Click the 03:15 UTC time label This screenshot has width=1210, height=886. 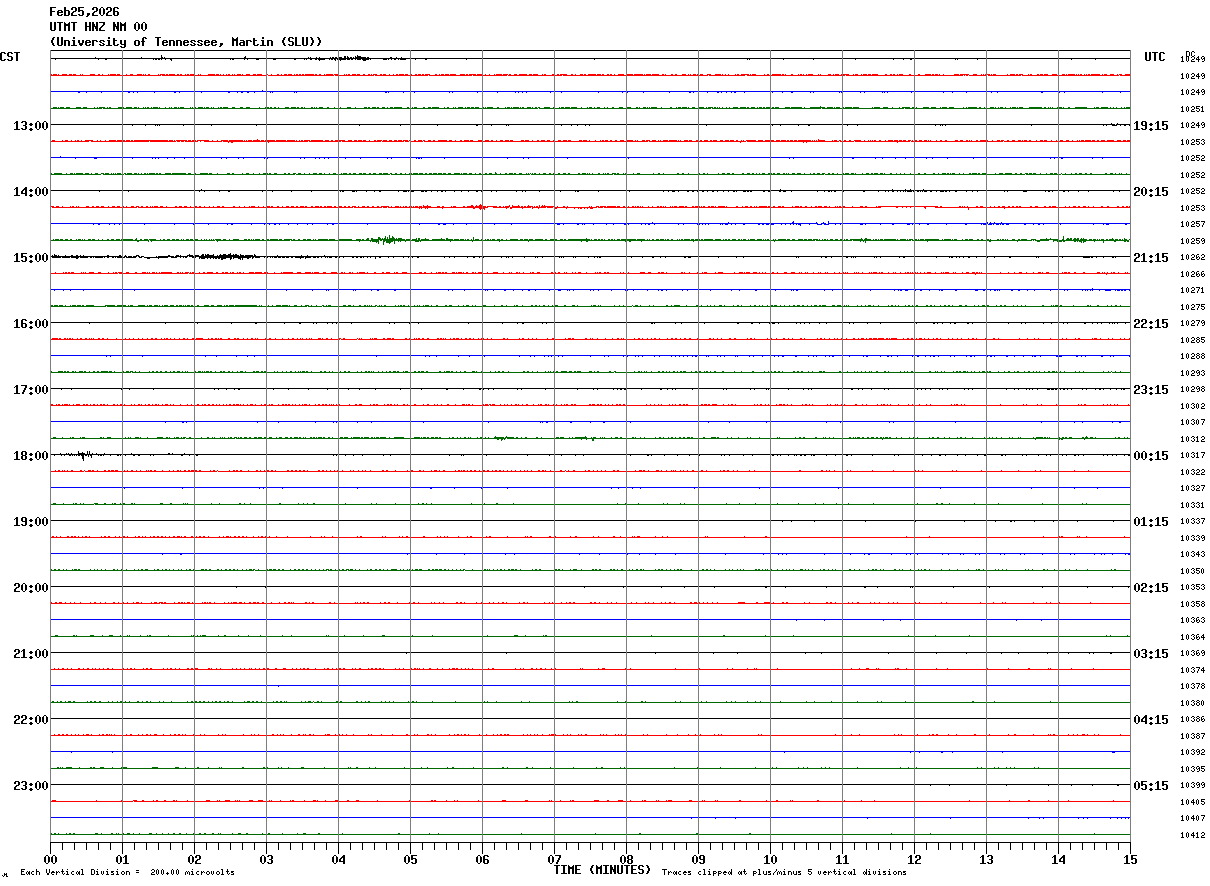1151,654
